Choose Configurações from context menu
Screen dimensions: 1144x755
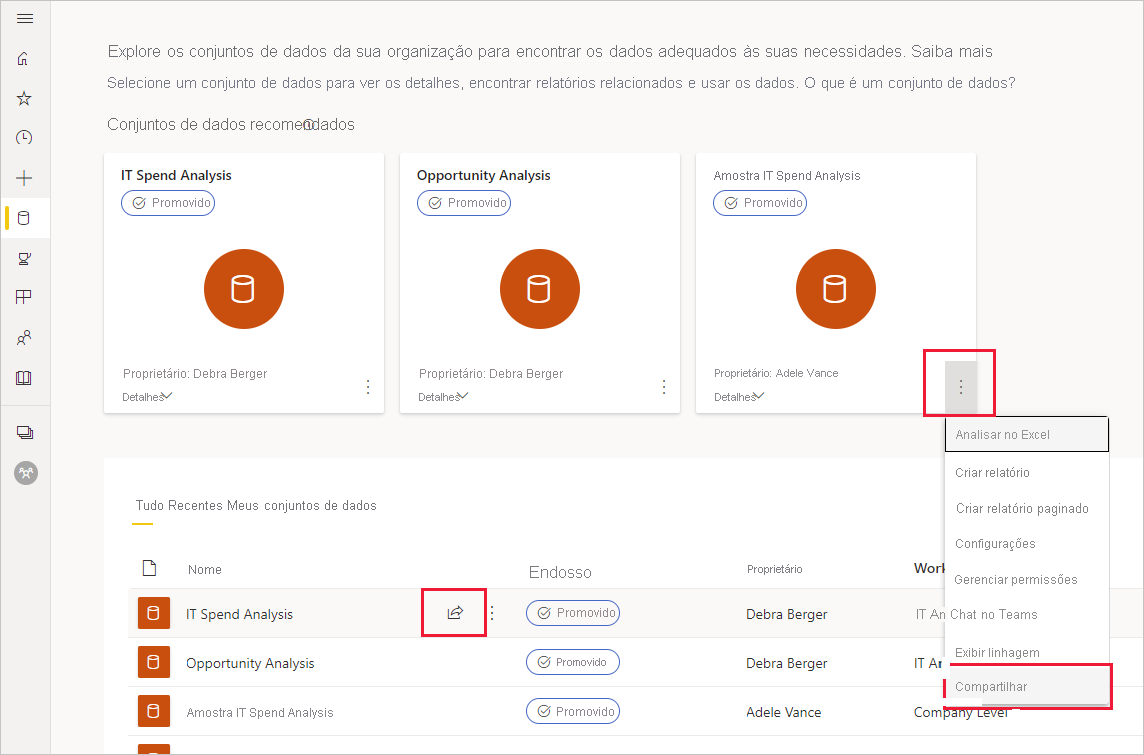tap(1027, 543)
